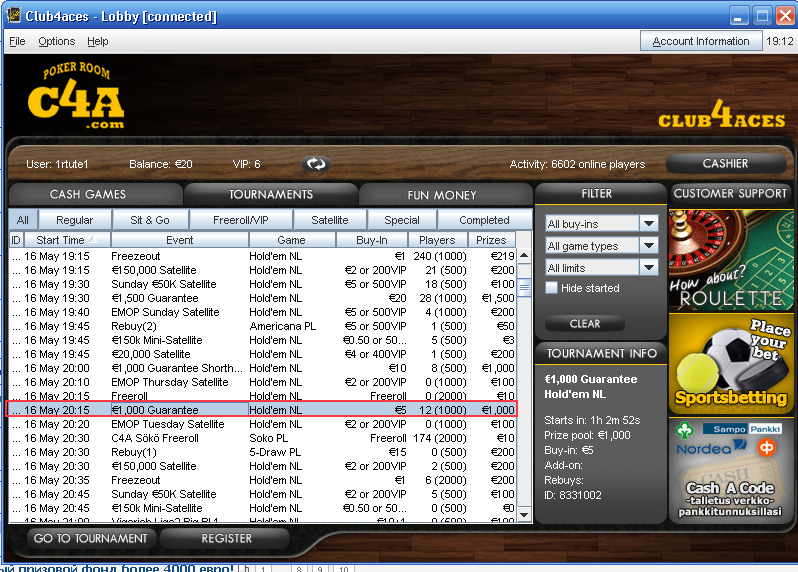Sort by the ID column header
This screenshot has width=798, height=572.
click(x=16, y=240)
